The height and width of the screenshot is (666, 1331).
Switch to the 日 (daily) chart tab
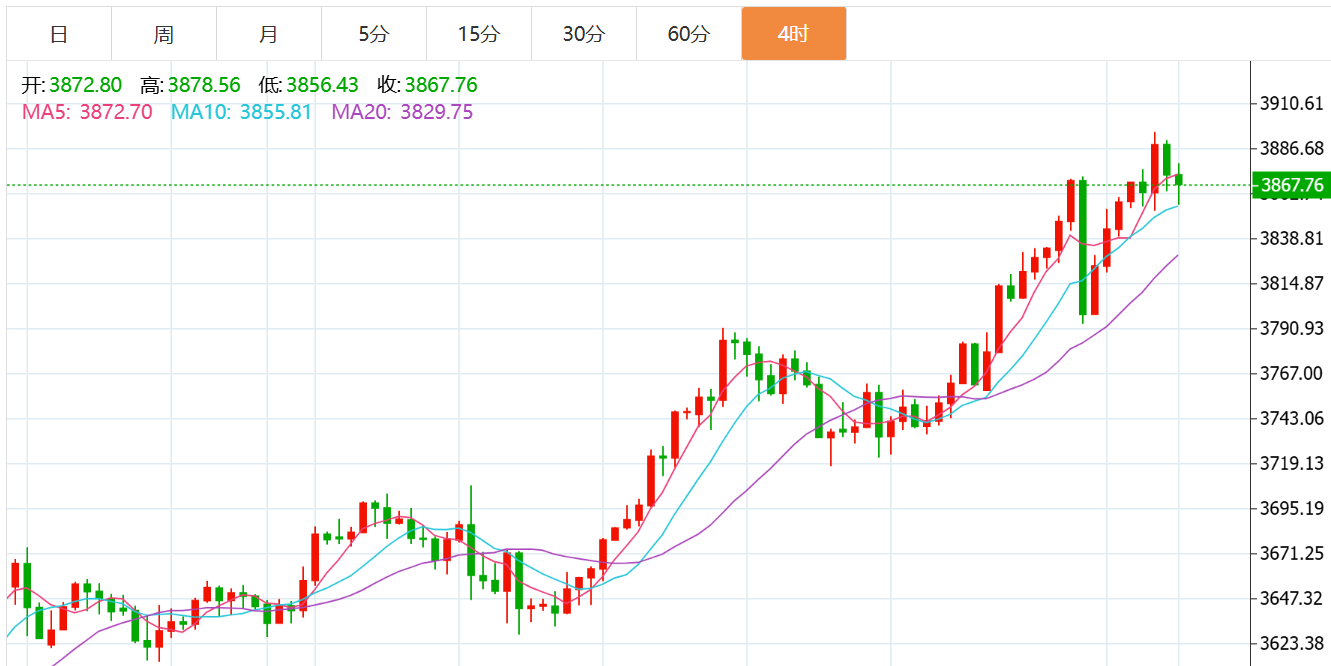point(59,34)
